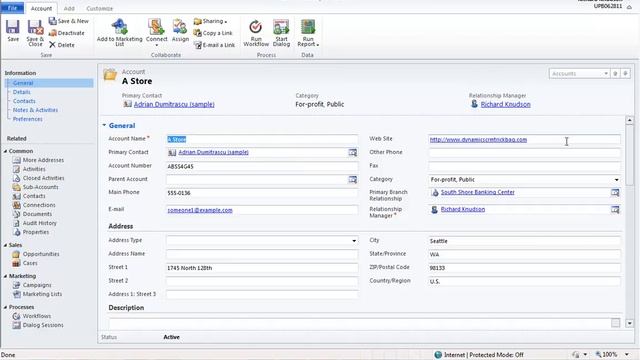Collapse the Sales group
This screenshot has width=640, height=360.
6,245
